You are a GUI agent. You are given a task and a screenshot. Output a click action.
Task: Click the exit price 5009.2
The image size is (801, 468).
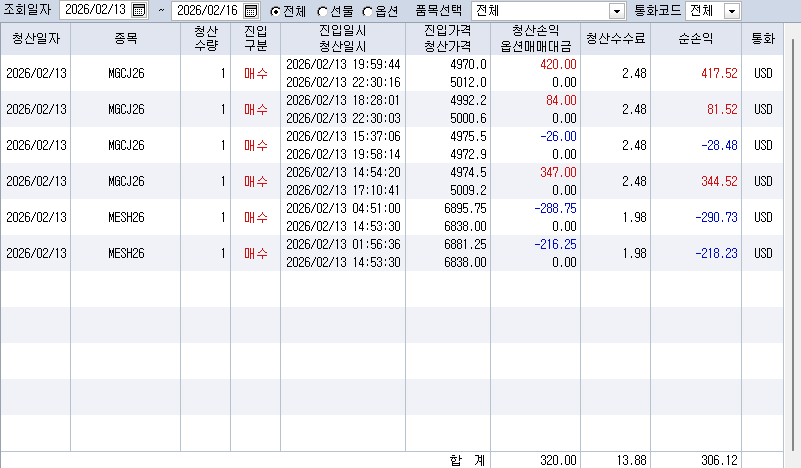(468, 190)
